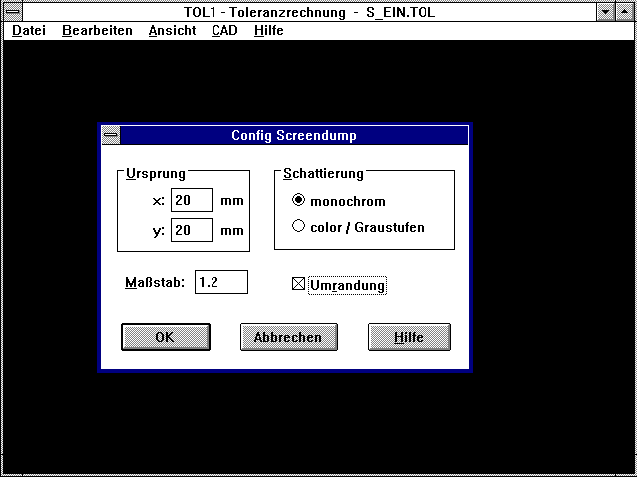
Task: Select the monochrom shading option
Action: [x=298, y=201]
